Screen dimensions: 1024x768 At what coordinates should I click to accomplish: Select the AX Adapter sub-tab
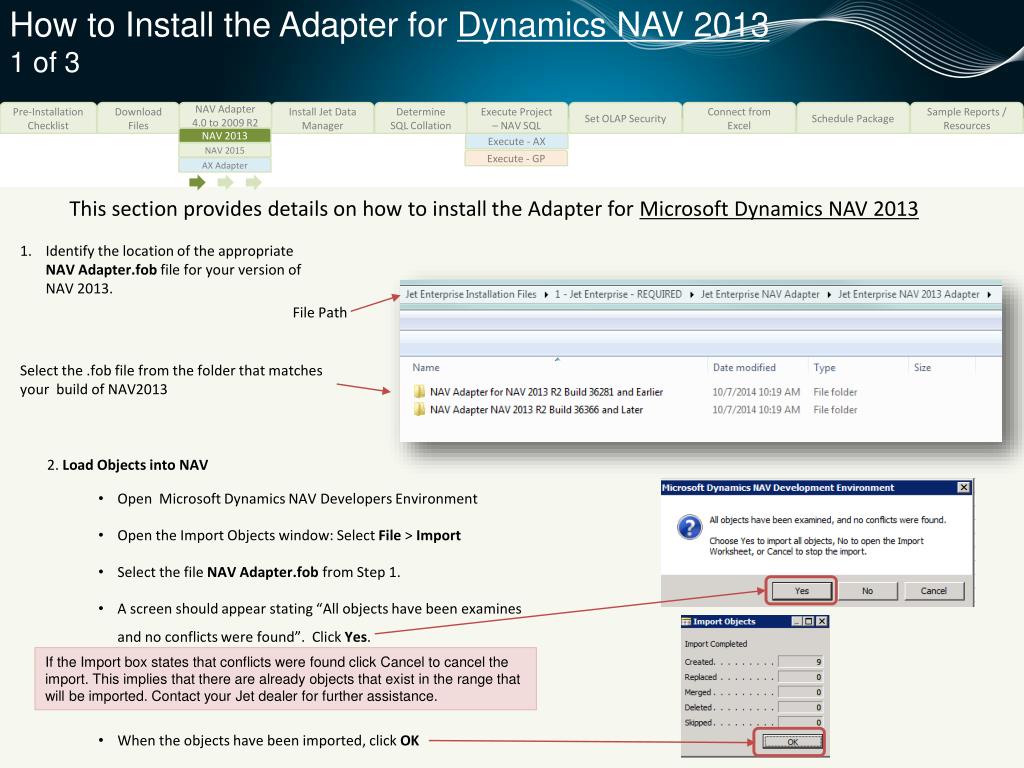coord(225,165)
